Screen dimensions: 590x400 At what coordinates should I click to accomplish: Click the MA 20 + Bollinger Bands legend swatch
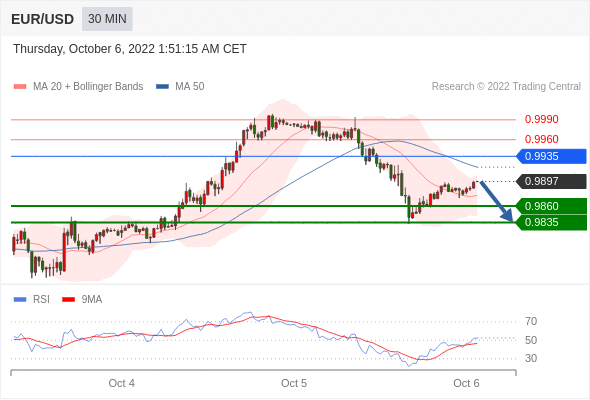tap(20, 87)
